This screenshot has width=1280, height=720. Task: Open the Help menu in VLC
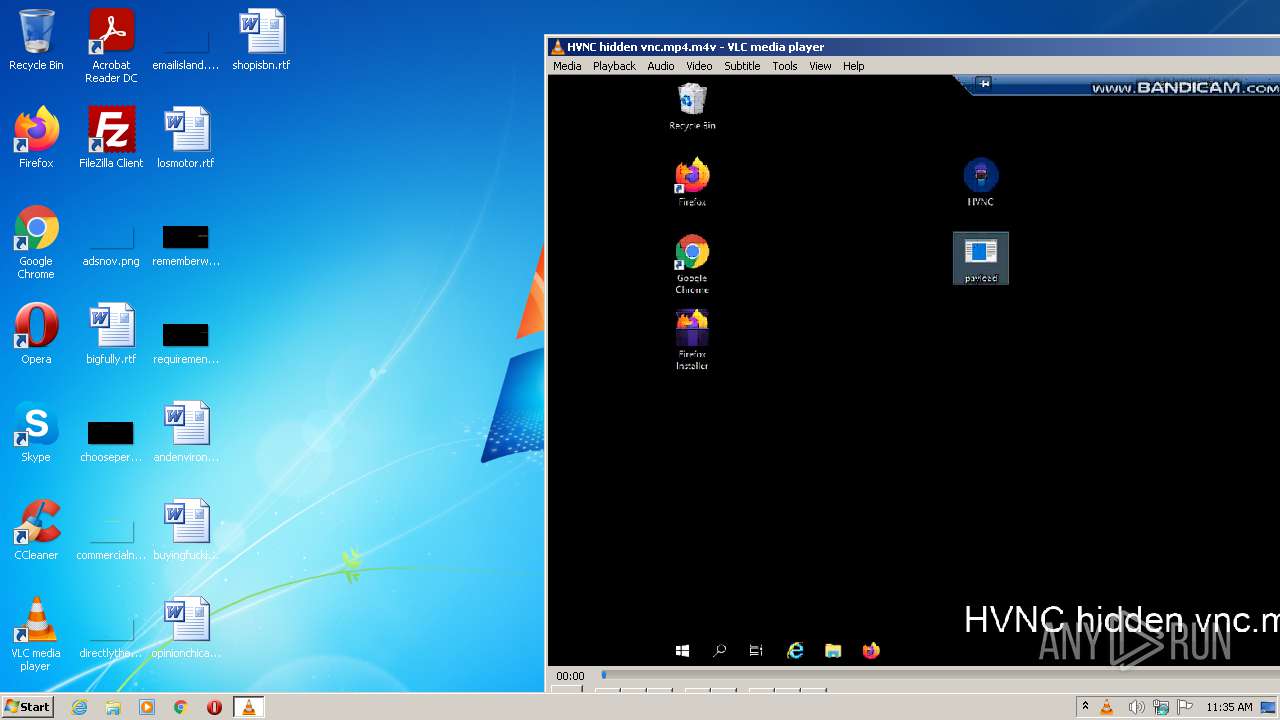853,66
